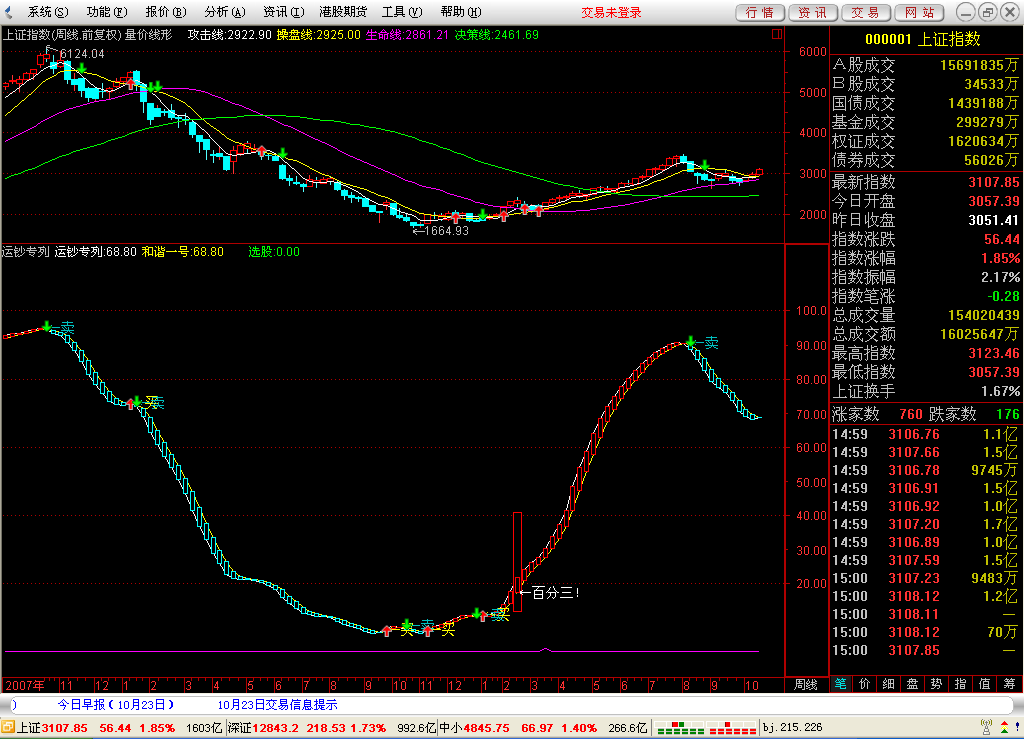Open the 资讯(I) menu

point(283,12)
